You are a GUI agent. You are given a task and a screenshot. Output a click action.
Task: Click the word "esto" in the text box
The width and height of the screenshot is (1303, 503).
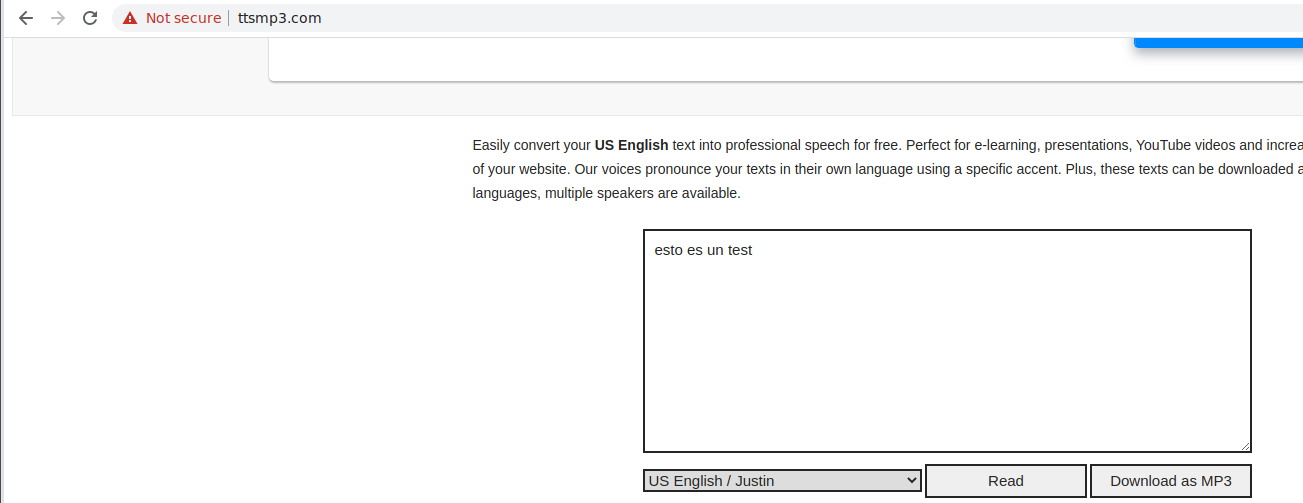click(x=668, y=250)
